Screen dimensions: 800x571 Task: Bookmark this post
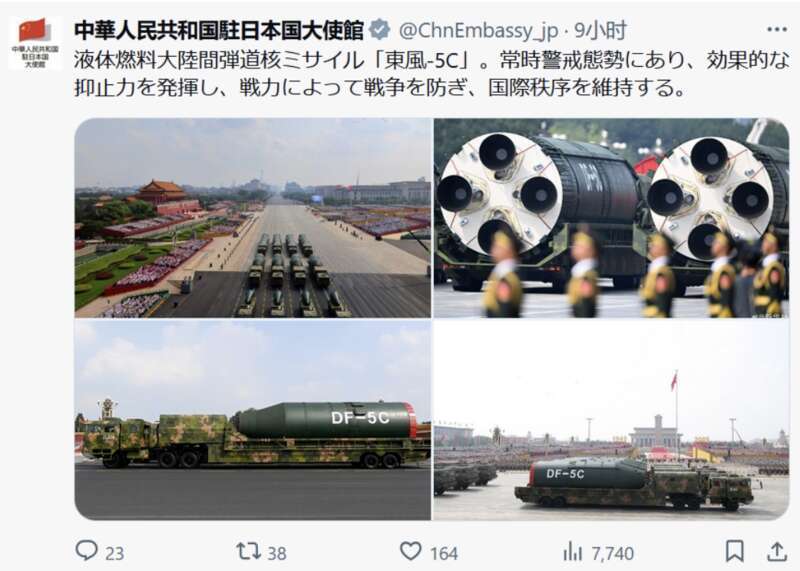point(734,552)
